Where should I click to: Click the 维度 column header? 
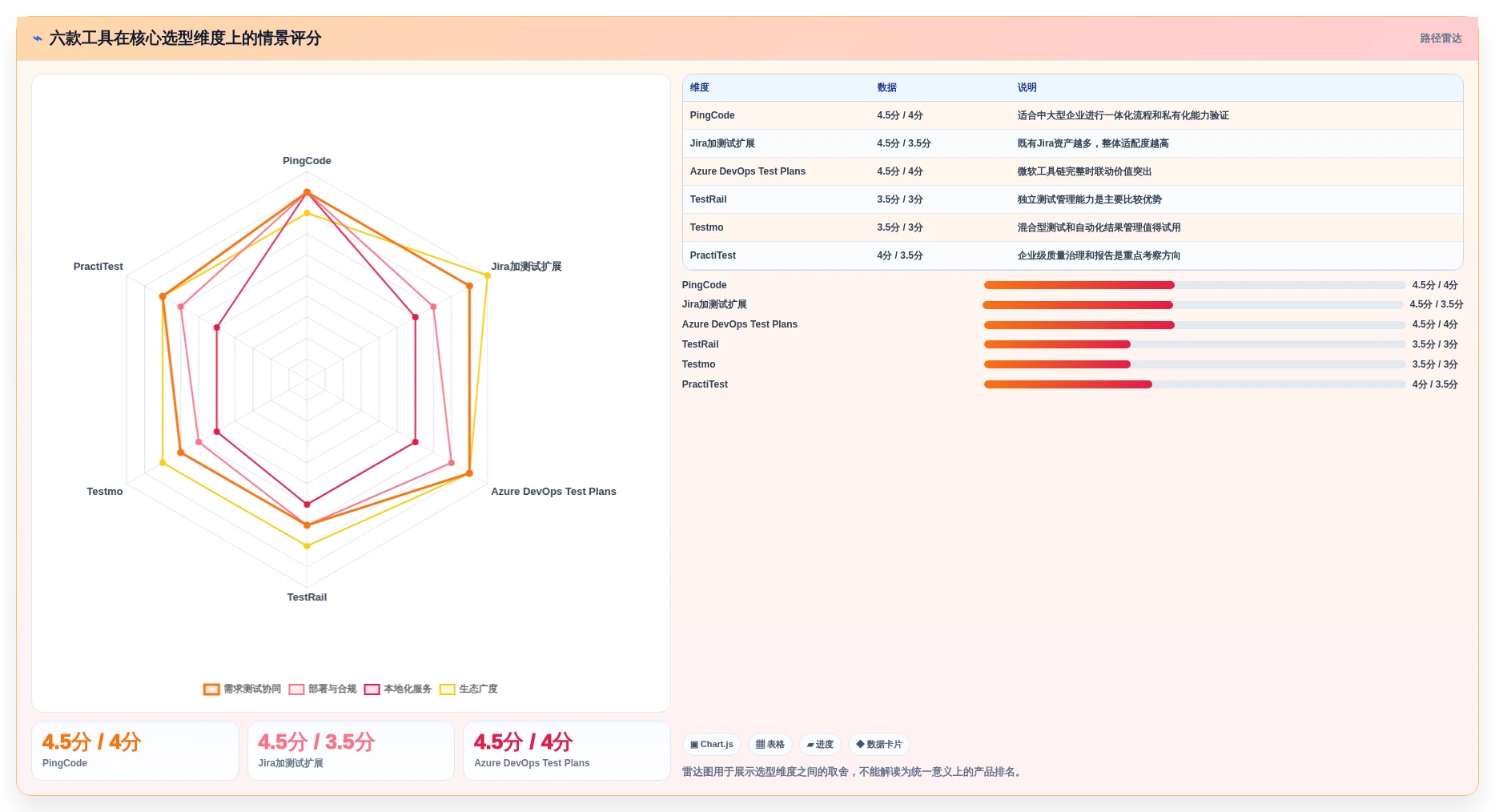pyautogui.click(x=700, y=88)
